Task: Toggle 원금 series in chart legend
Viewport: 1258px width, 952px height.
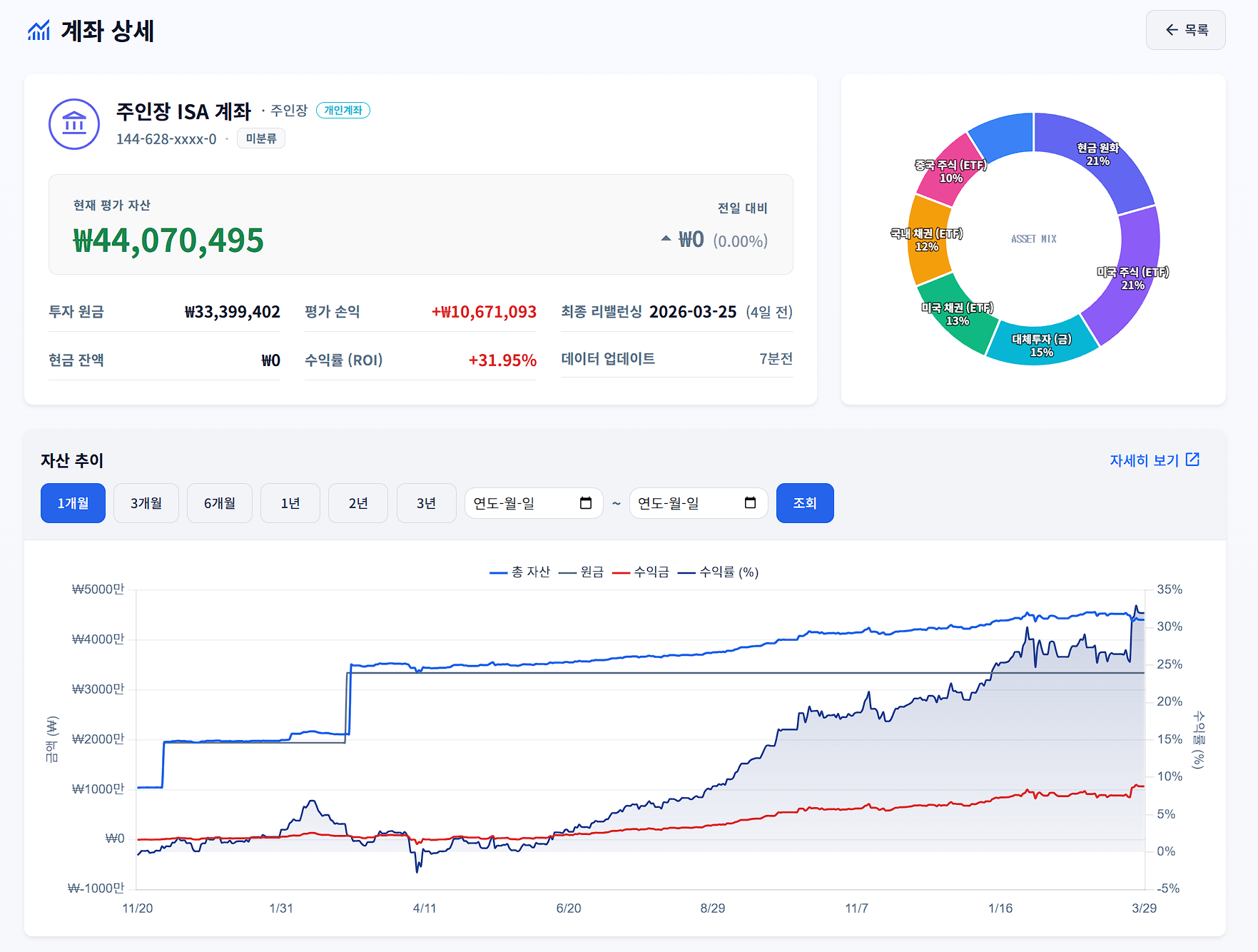Action: click(x=582, y=572)
